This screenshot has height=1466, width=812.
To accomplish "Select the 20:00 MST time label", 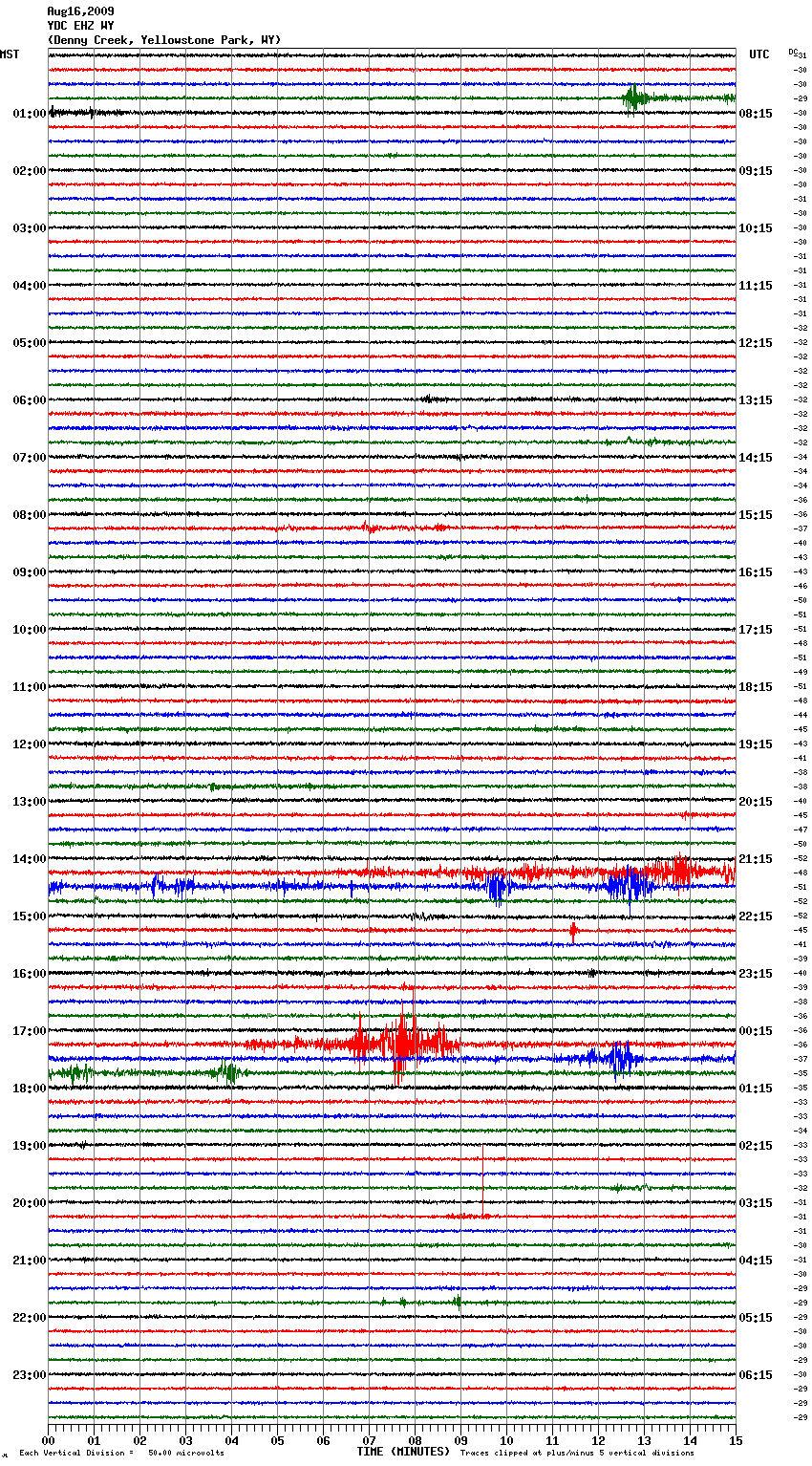I will pos(30,1203).
